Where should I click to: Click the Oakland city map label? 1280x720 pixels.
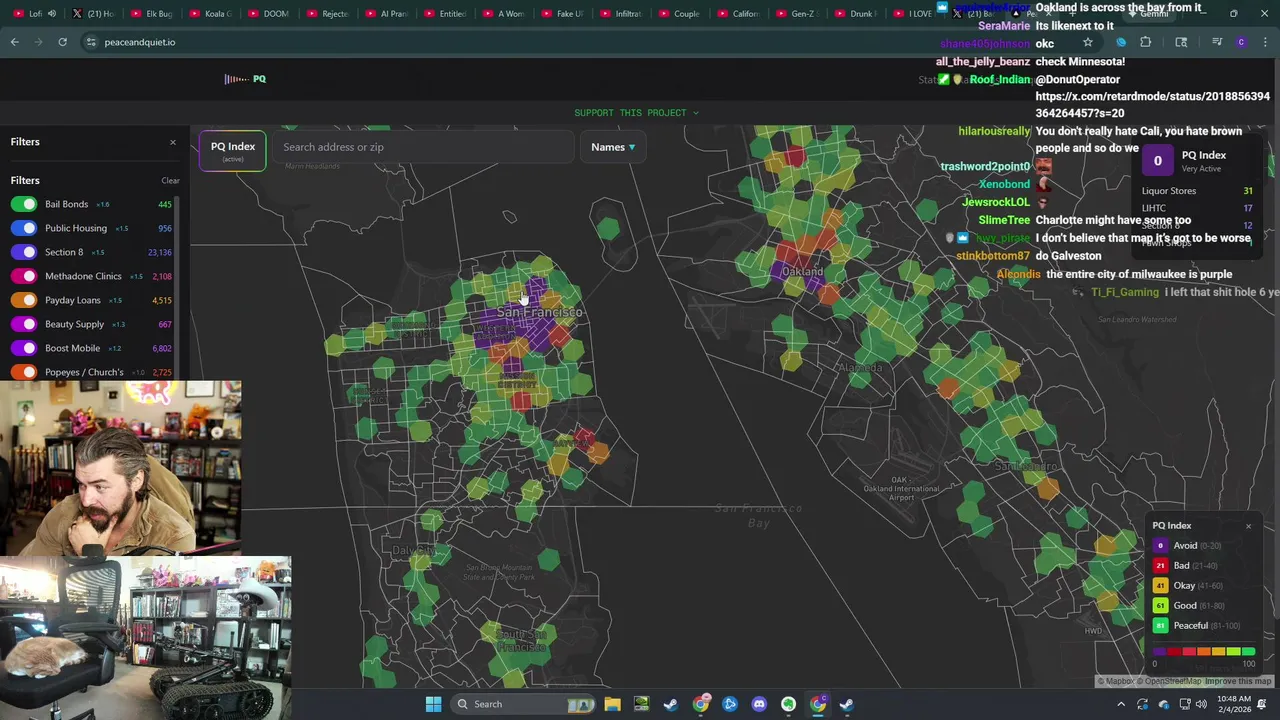pos(802,272)
